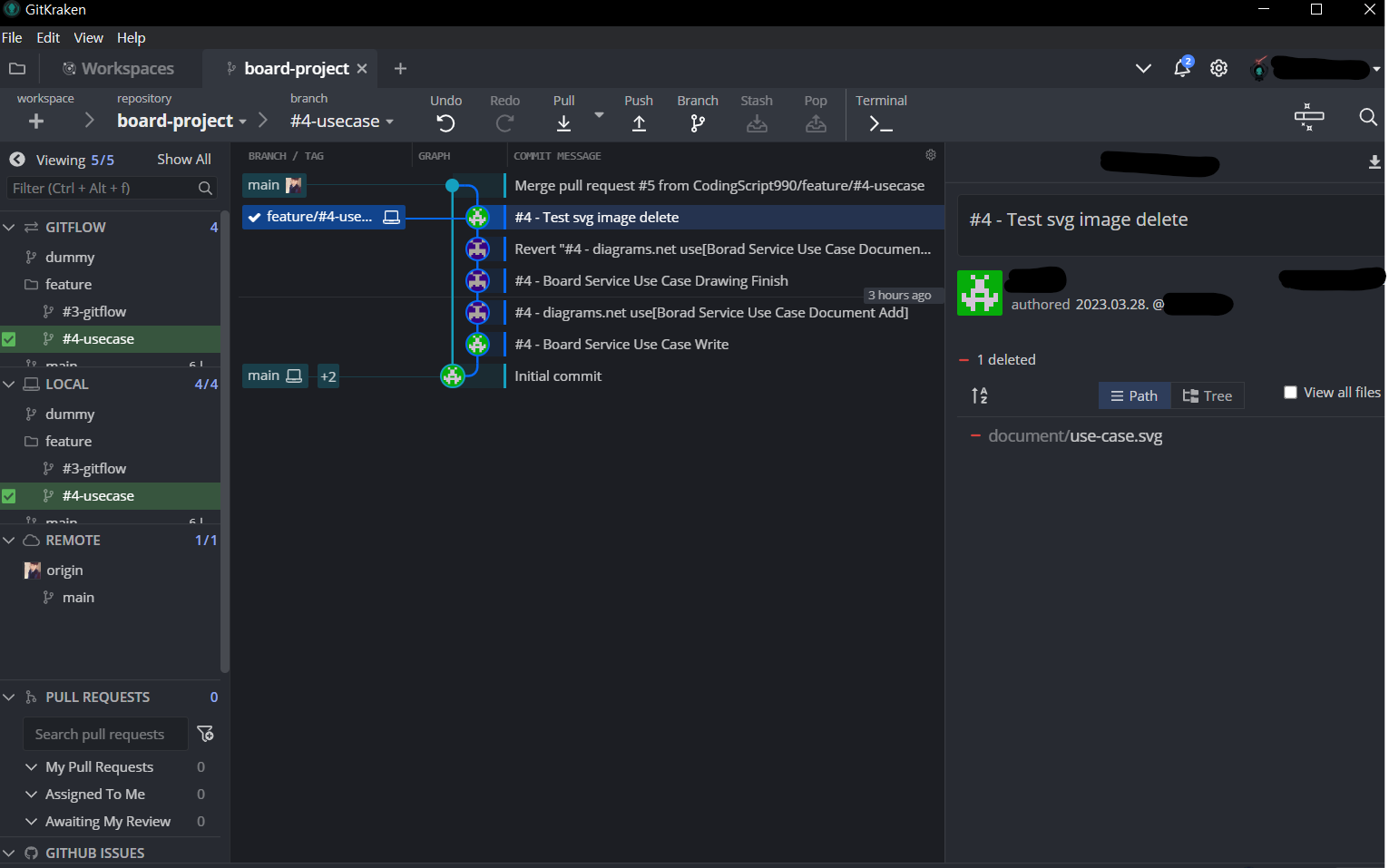Select origin in the REMOTE section
The image size is (1389, 868).
(x=64, y=571)
